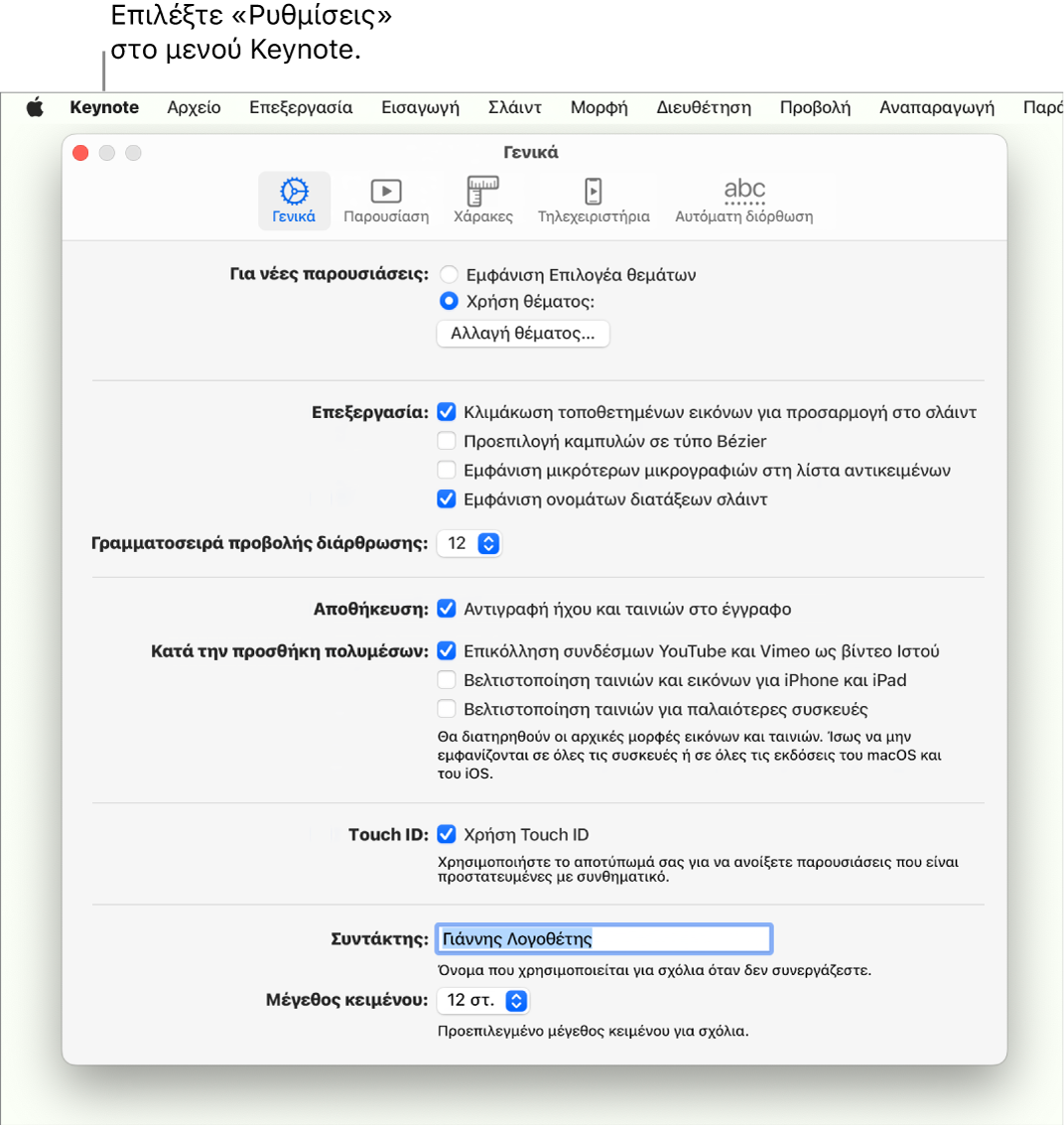Open the Αυτόματη διόρθωση abc icon pane
The image size is (1064, 1125).
tap(744, 201)
